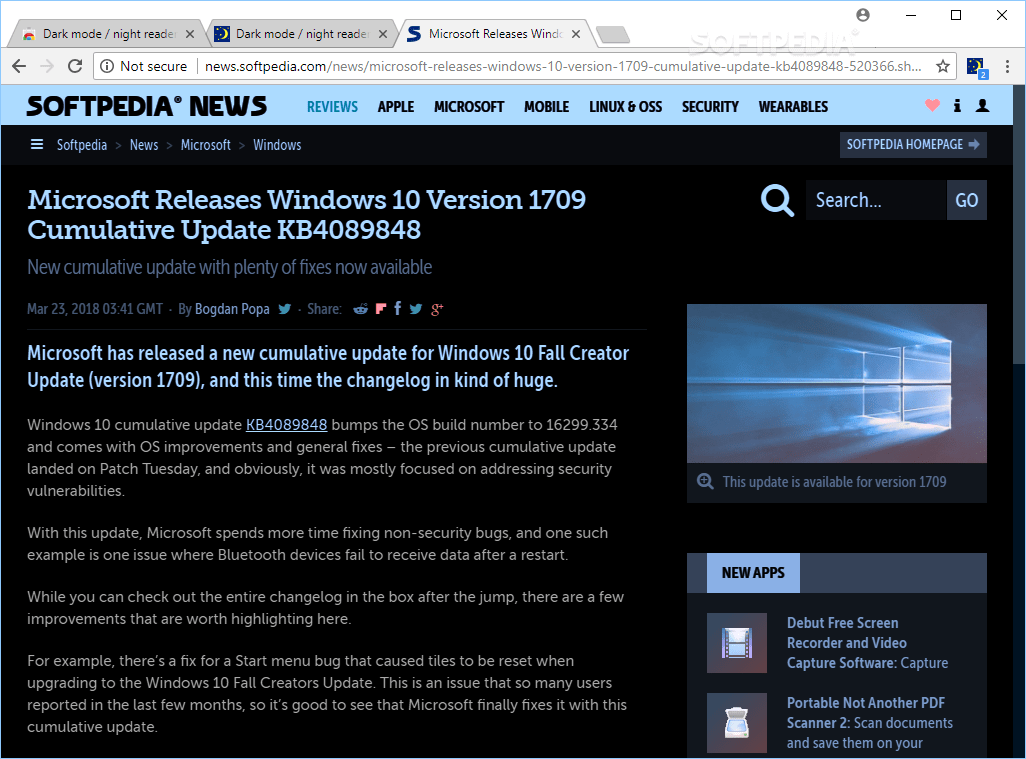The image size is (1026, 759).
Task: Open the MICROSOFT news section
Action: [469, 107]
